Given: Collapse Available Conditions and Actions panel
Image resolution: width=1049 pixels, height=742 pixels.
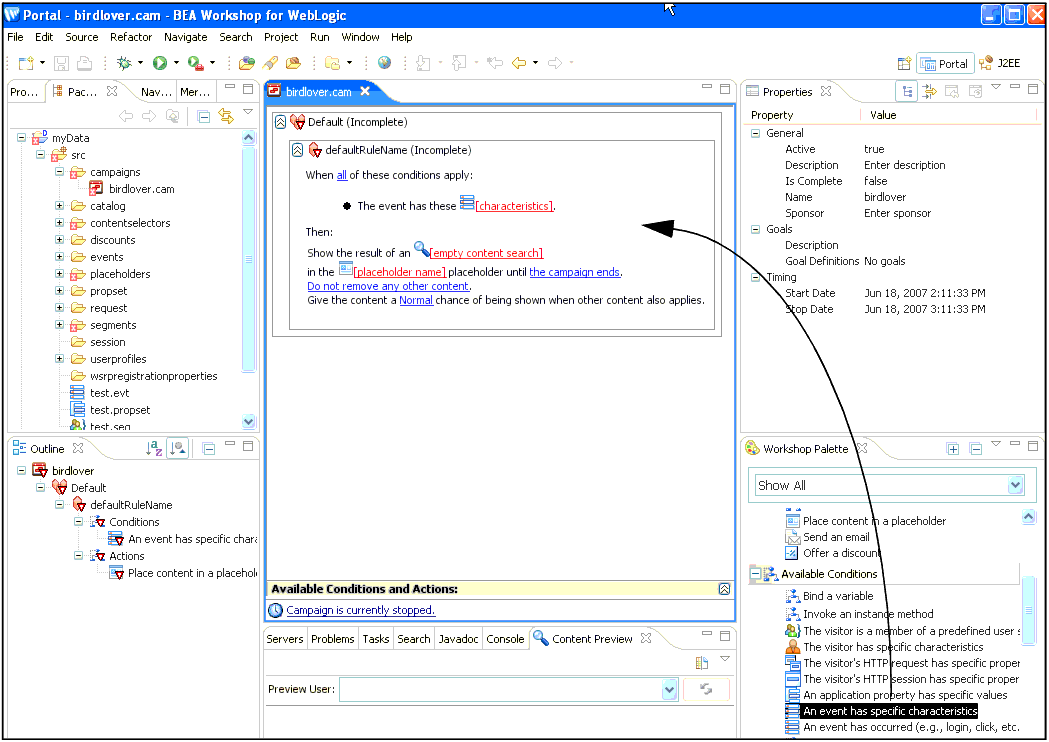Looking at the screenshot, I should click(x=724, y=589).
